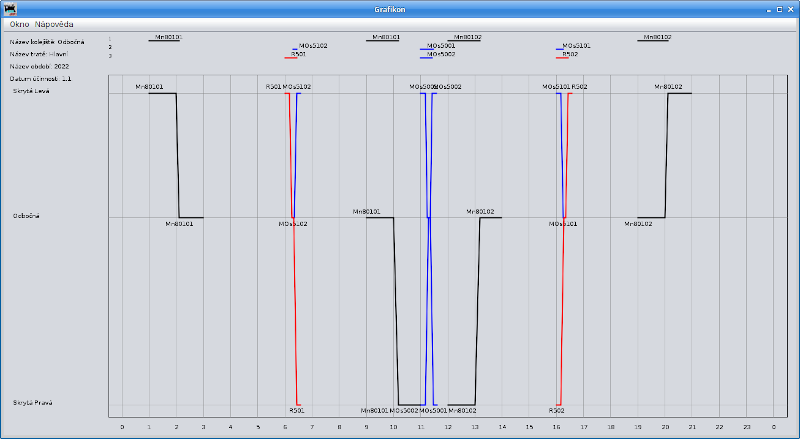This screenshot has width=800, height=439.
Task: Close the Grafikon window
Action: point(790,8)
